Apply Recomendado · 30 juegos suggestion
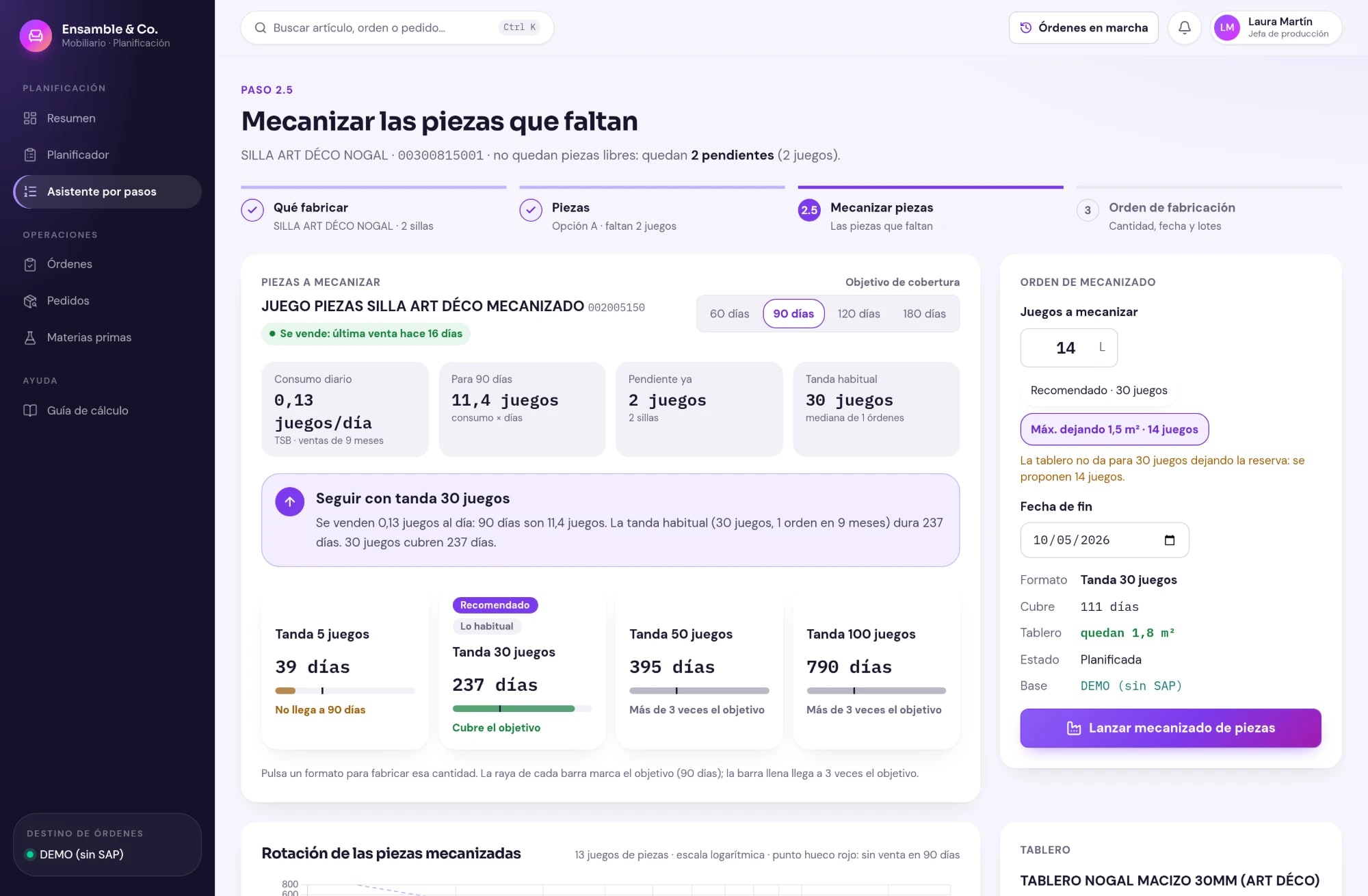Image resolution: width=1368 pixels, height=896 pixels. pos(1099,391)
